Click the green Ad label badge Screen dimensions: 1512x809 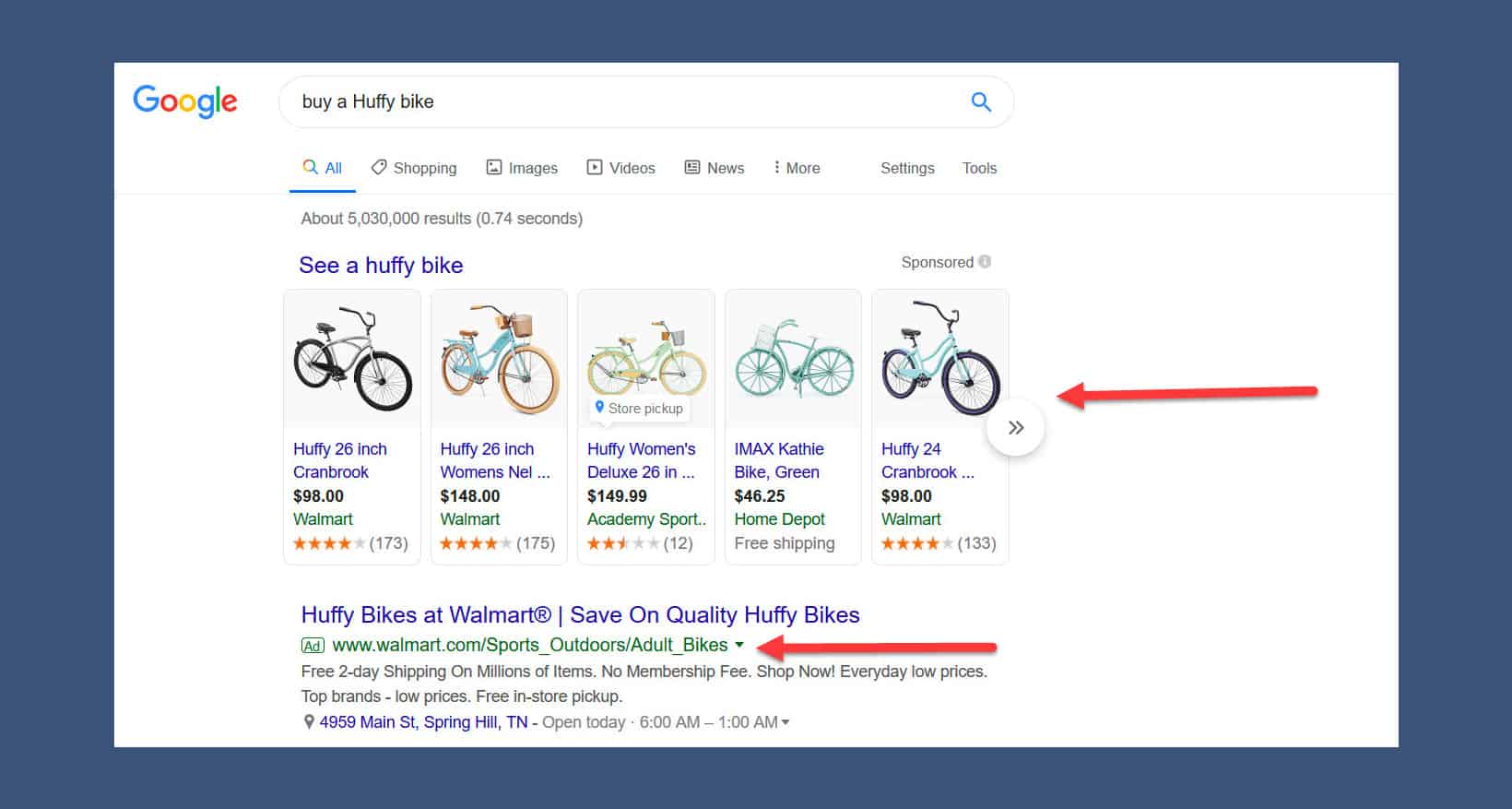[313, 646]
